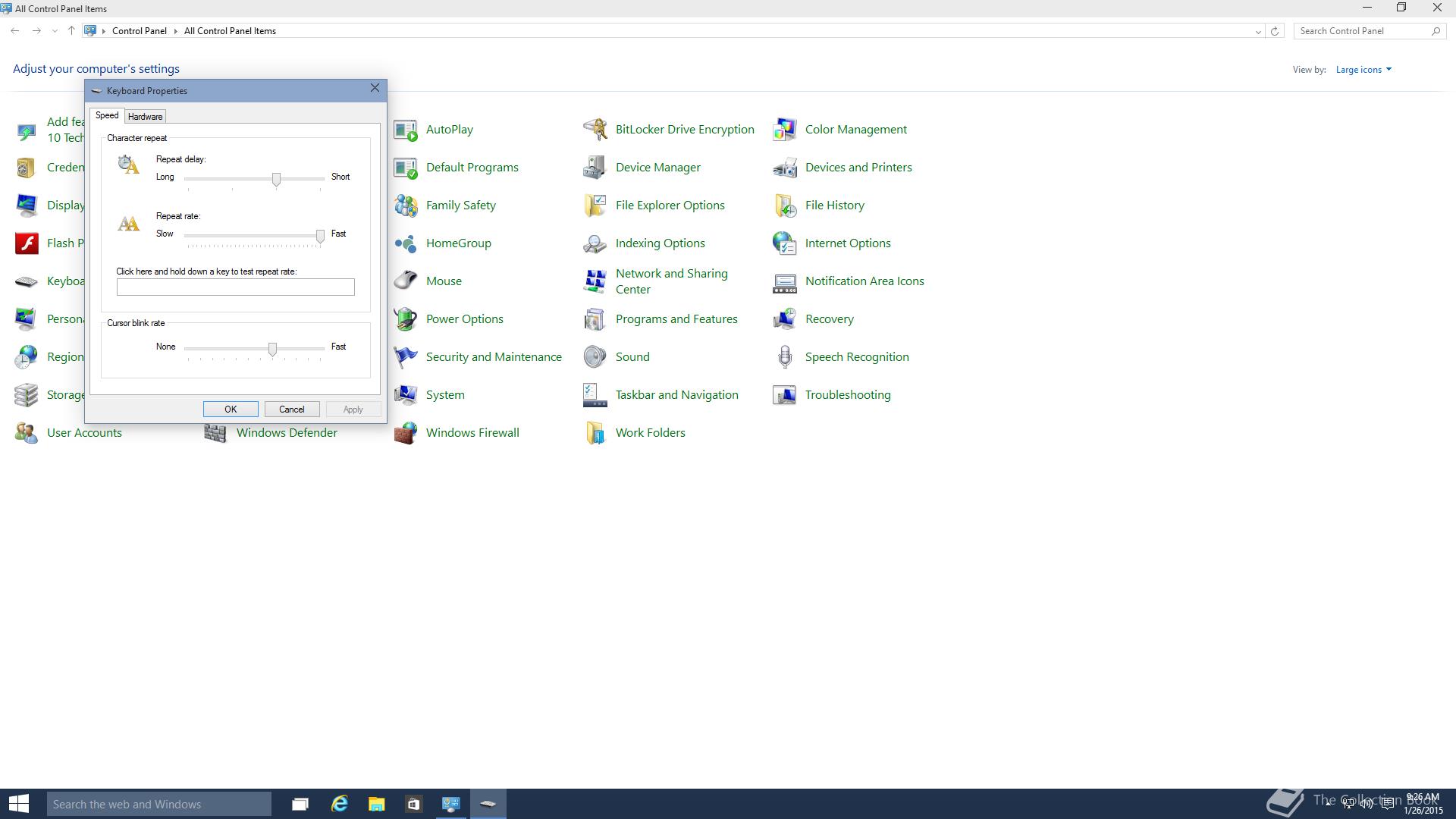
Task: Expand the address bar history dropdown arrow
Action: [1258, 32]
